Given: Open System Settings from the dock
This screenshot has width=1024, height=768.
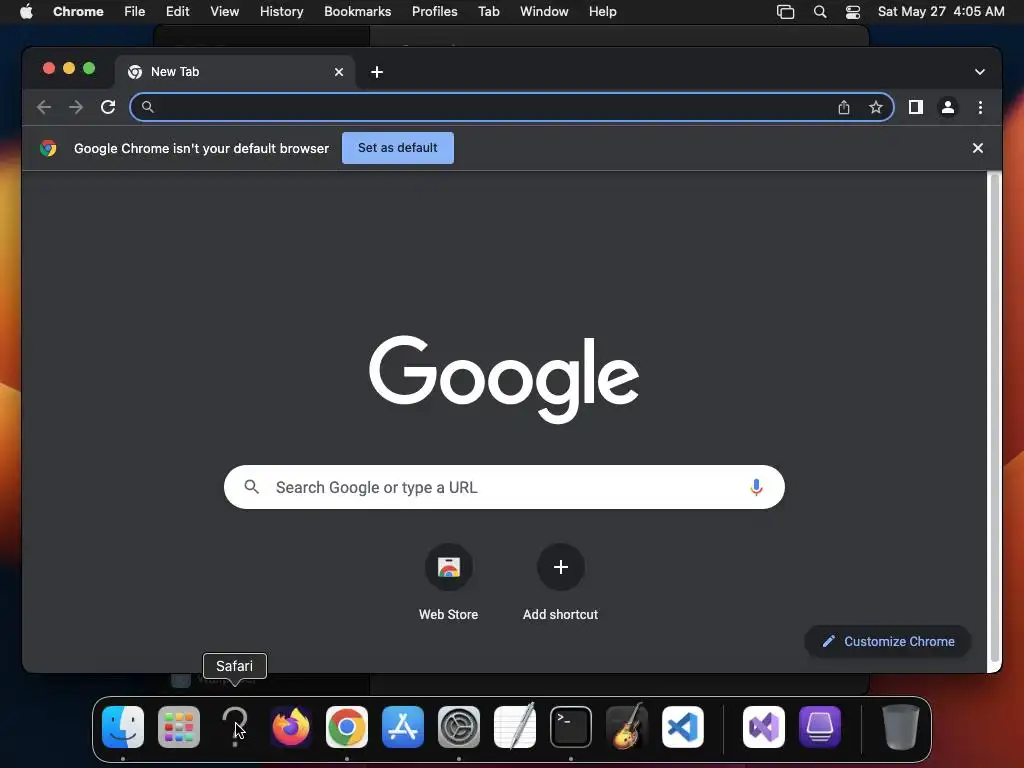Looking at the screenshot, I should pos(459,727).
